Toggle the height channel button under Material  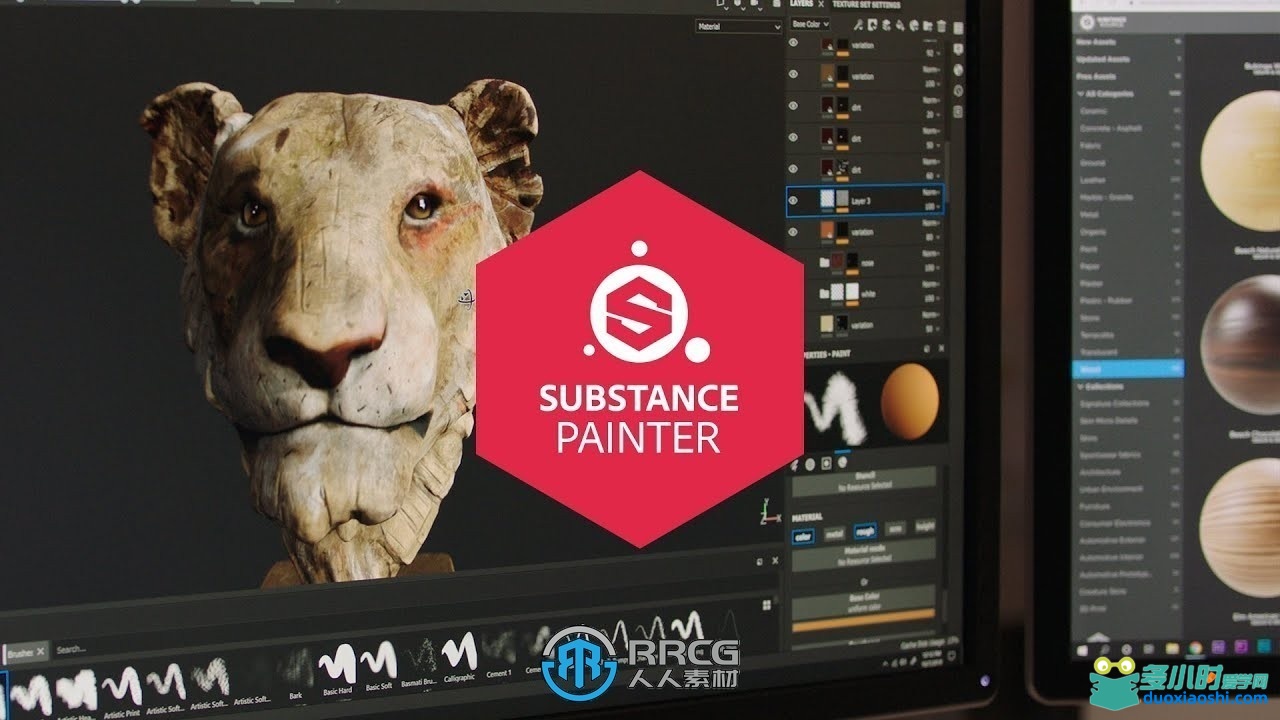point(926,527)
